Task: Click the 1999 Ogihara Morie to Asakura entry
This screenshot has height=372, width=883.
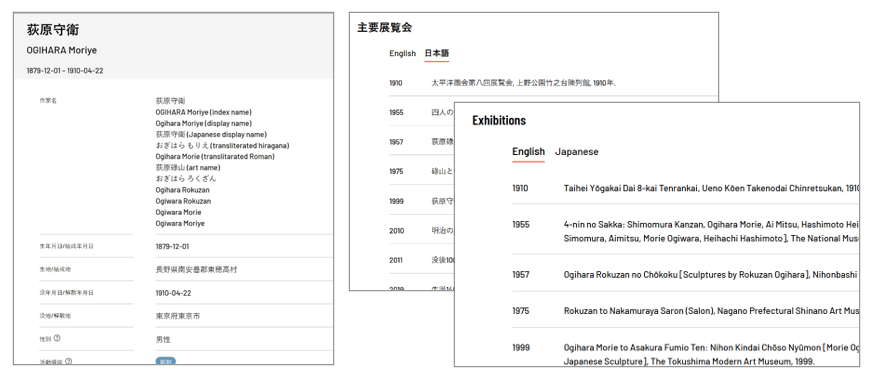Action: click(685, 354)
